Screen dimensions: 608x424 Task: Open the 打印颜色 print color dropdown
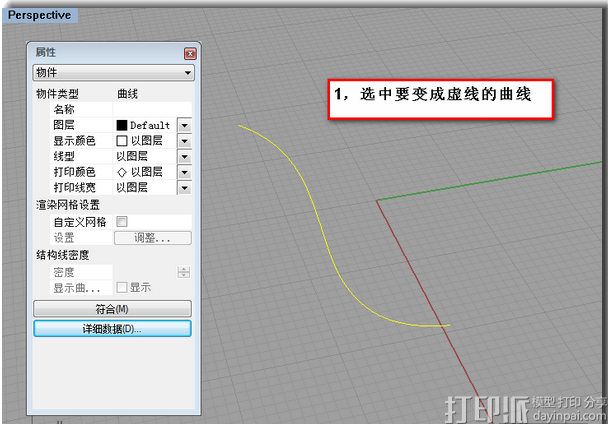click(x=185, y=172)
